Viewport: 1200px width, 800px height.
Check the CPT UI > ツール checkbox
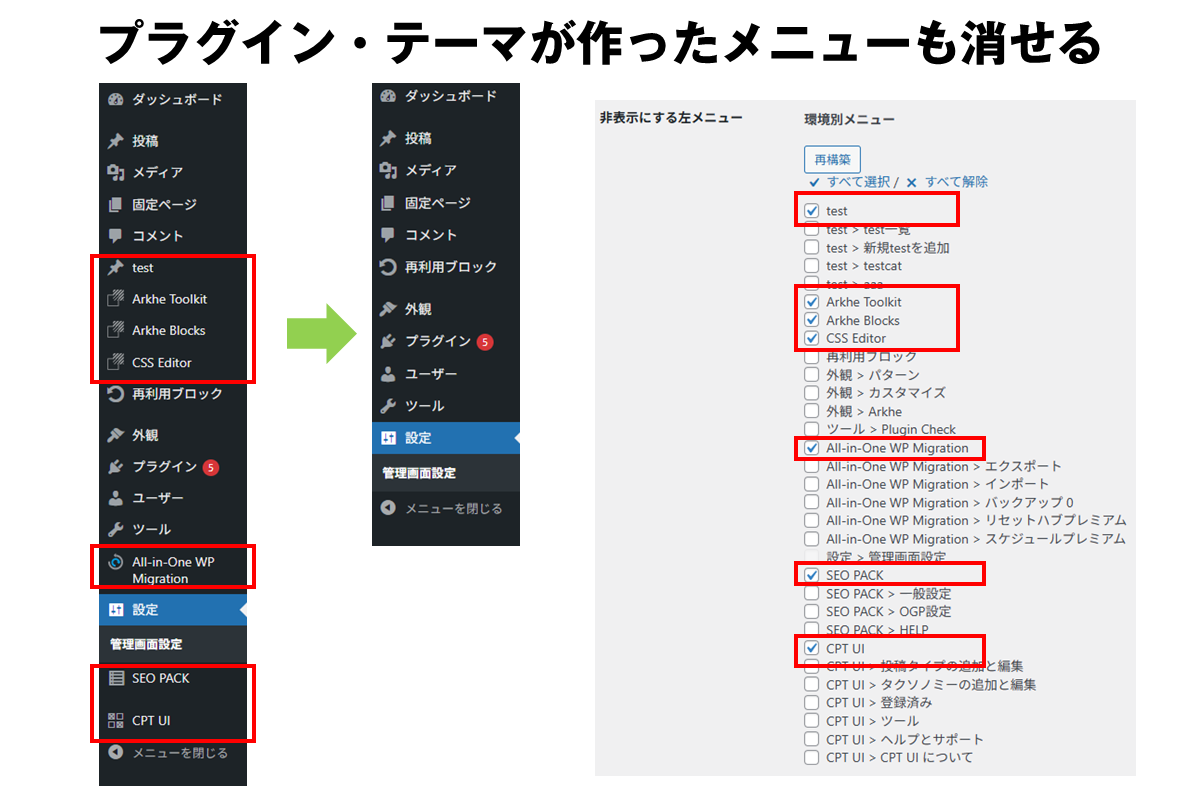[x=812, y=721]
